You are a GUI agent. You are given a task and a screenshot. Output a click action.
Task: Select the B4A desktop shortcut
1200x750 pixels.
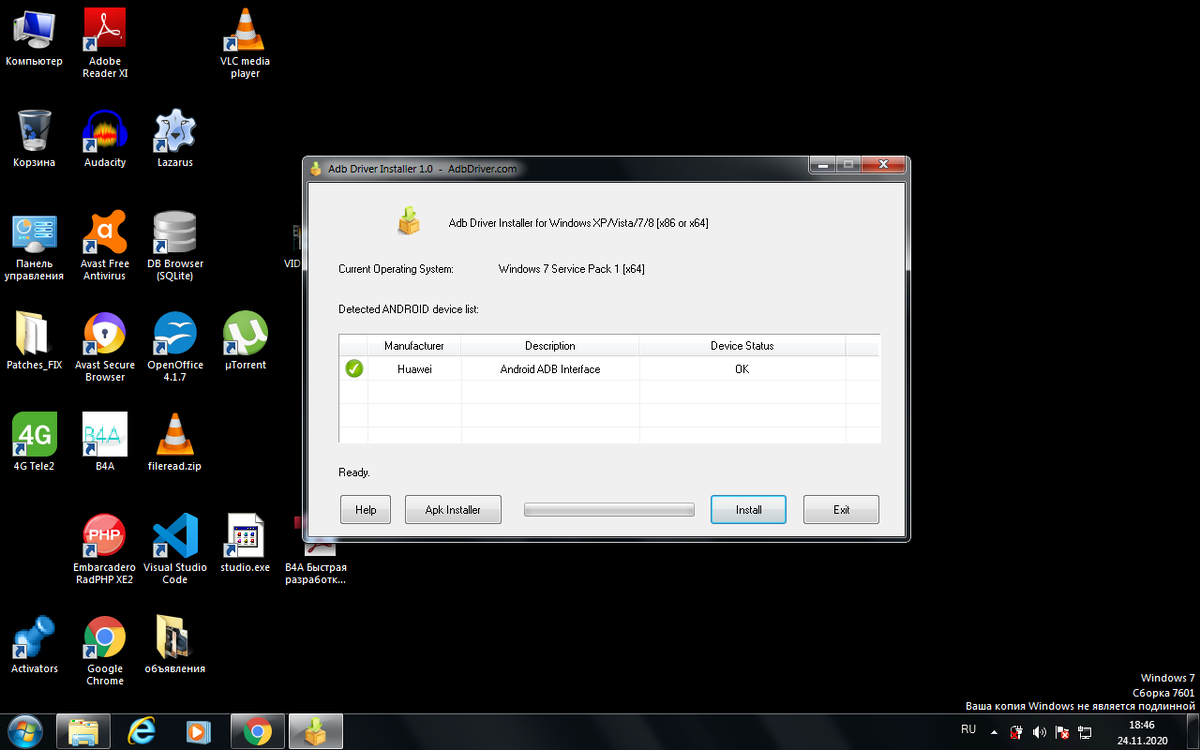[x=105, y=442]
